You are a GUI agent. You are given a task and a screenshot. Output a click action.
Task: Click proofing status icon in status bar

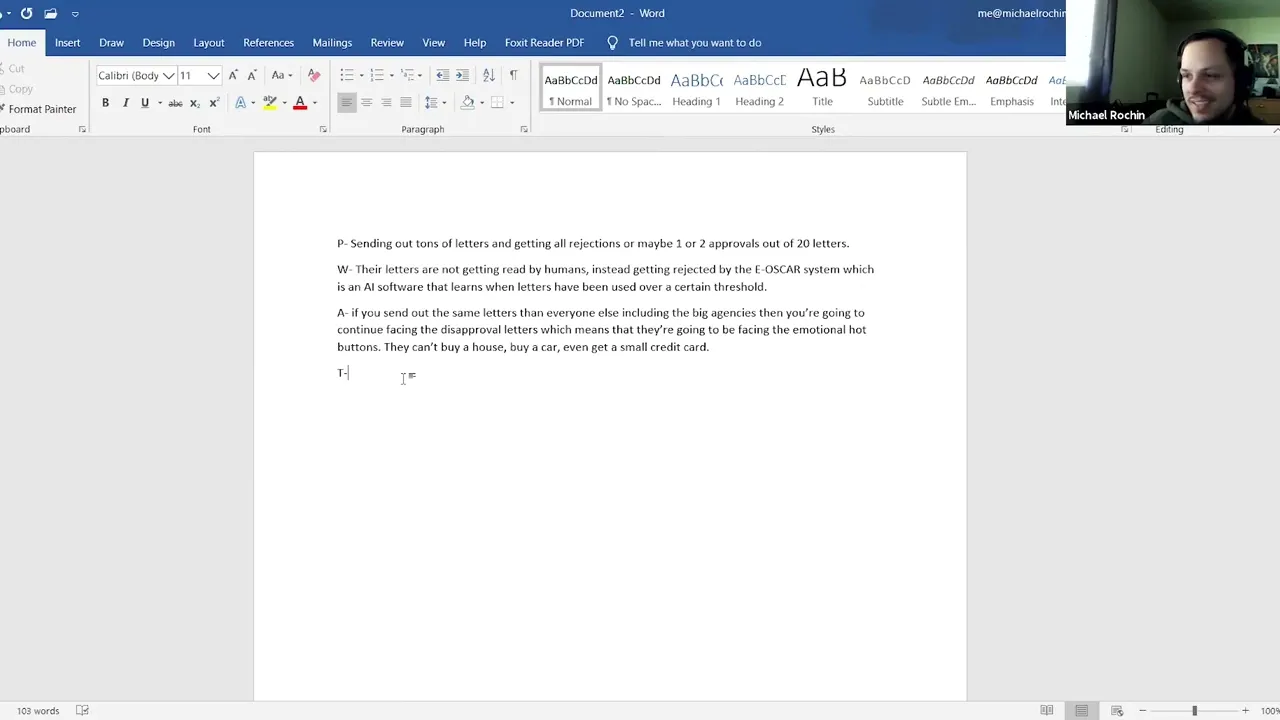point(82,711)
